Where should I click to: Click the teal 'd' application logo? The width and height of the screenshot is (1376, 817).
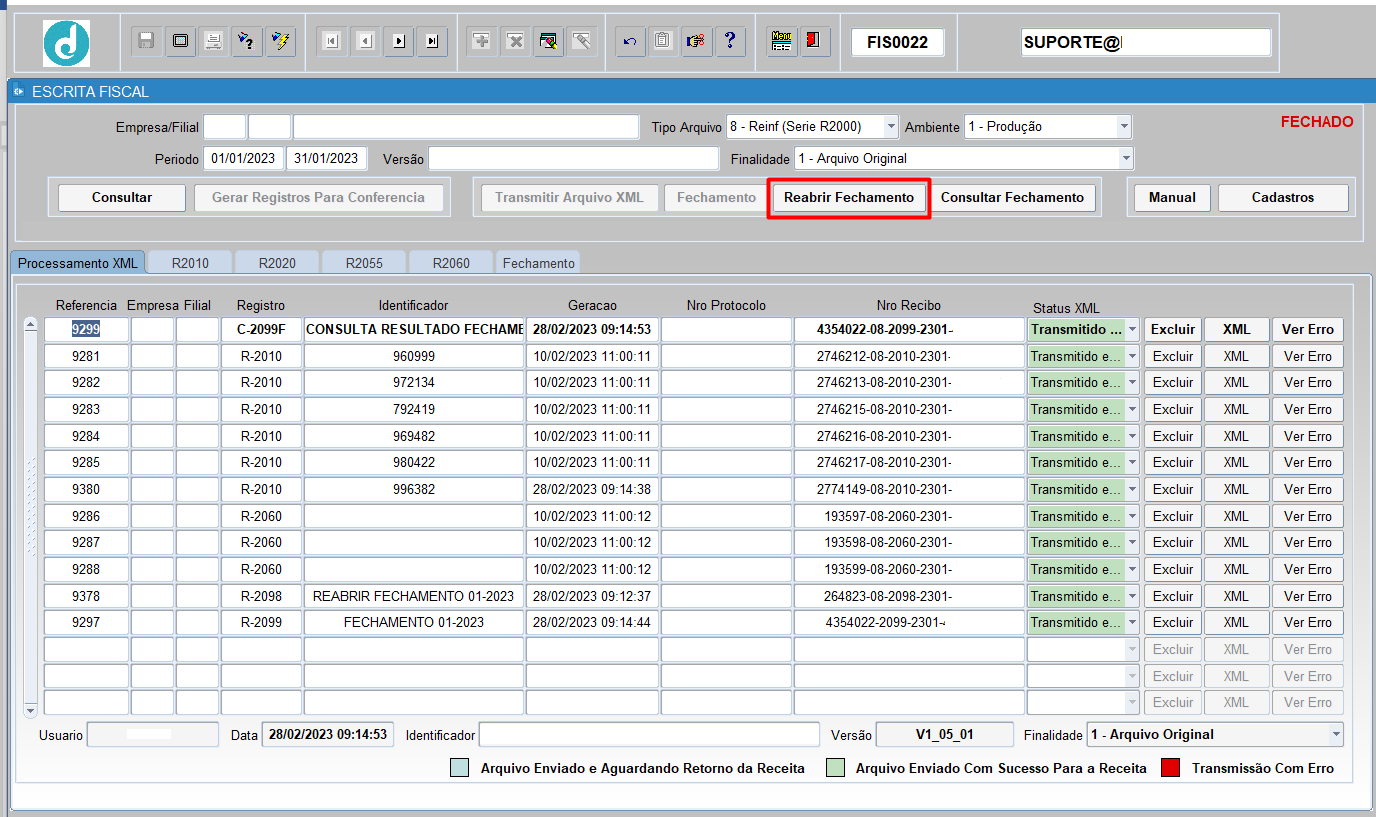point(66,43)
